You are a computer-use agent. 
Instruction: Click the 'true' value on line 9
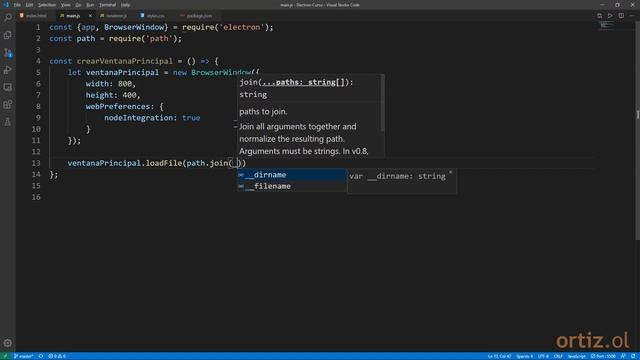click(x=191, y=118)
